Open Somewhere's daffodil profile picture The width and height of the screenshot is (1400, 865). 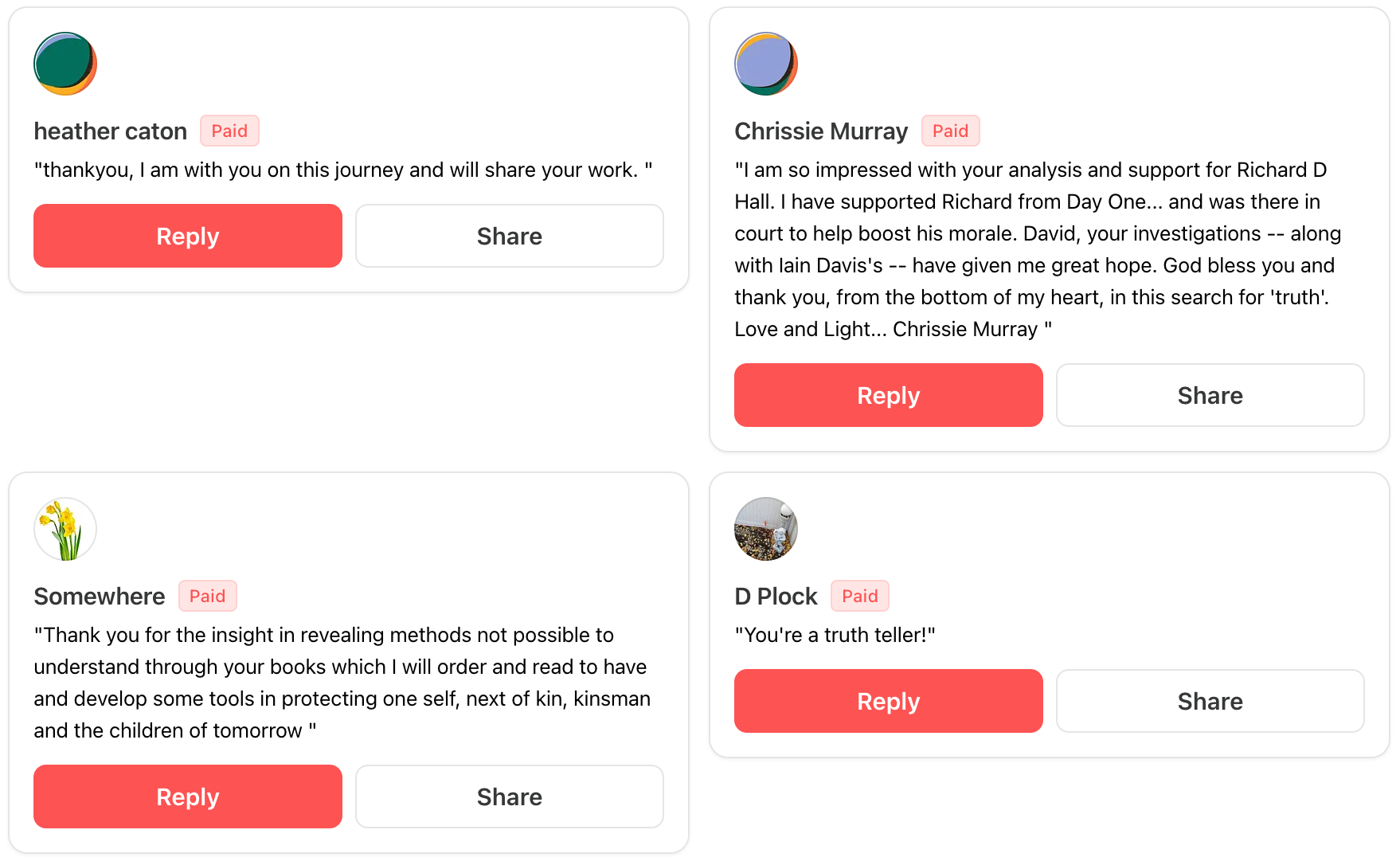(x=65, y=529)
